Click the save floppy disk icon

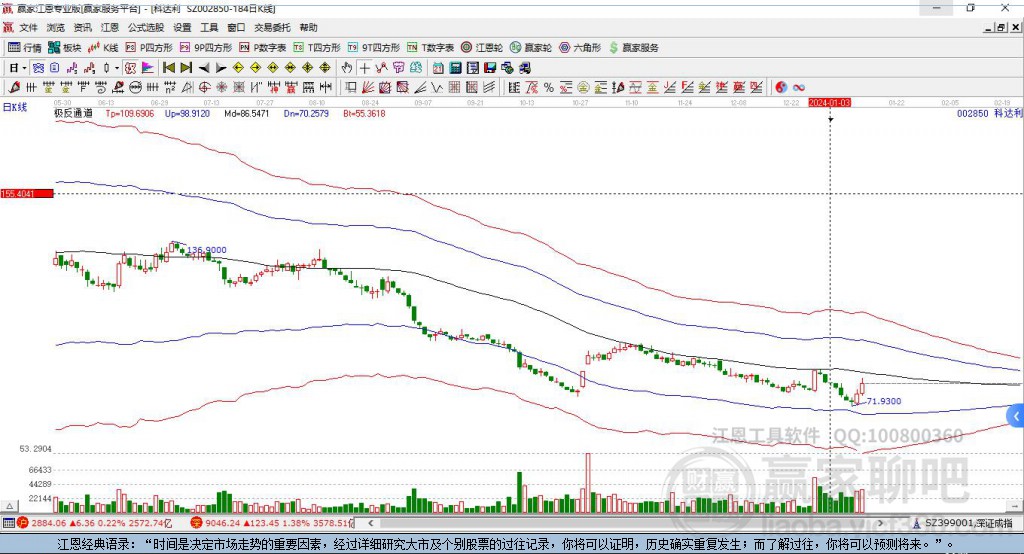click(x=490, y=68)
